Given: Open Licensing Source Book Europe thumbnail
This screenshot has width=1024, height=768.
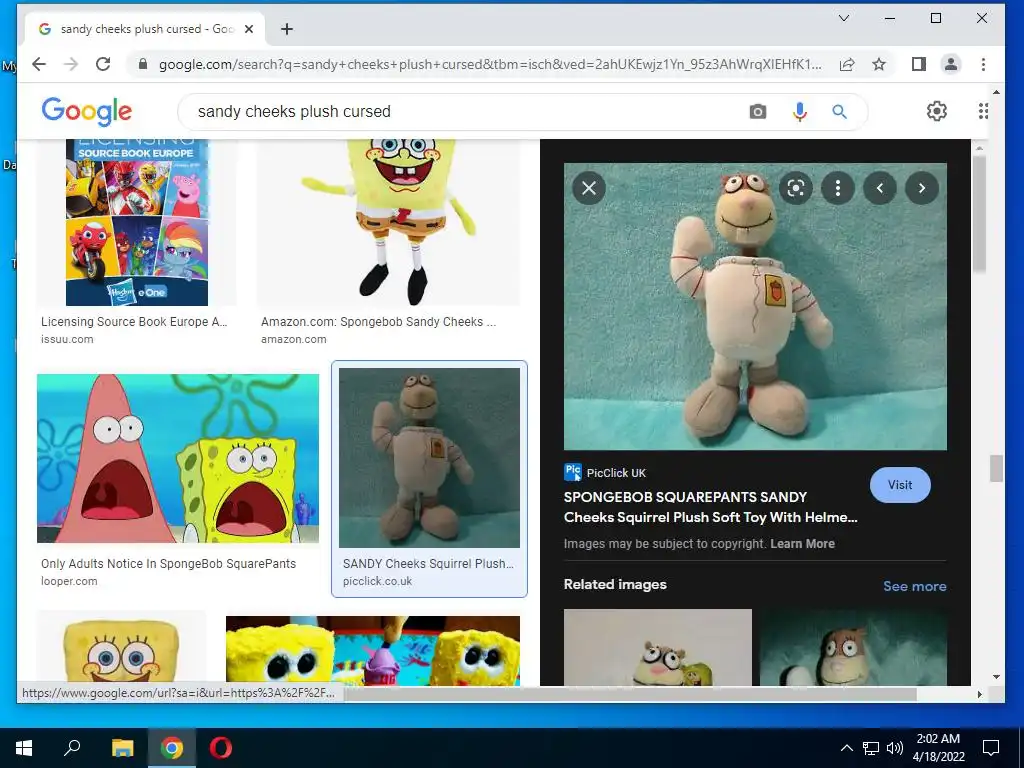Looking at the screenshot, I should point(136,222).
